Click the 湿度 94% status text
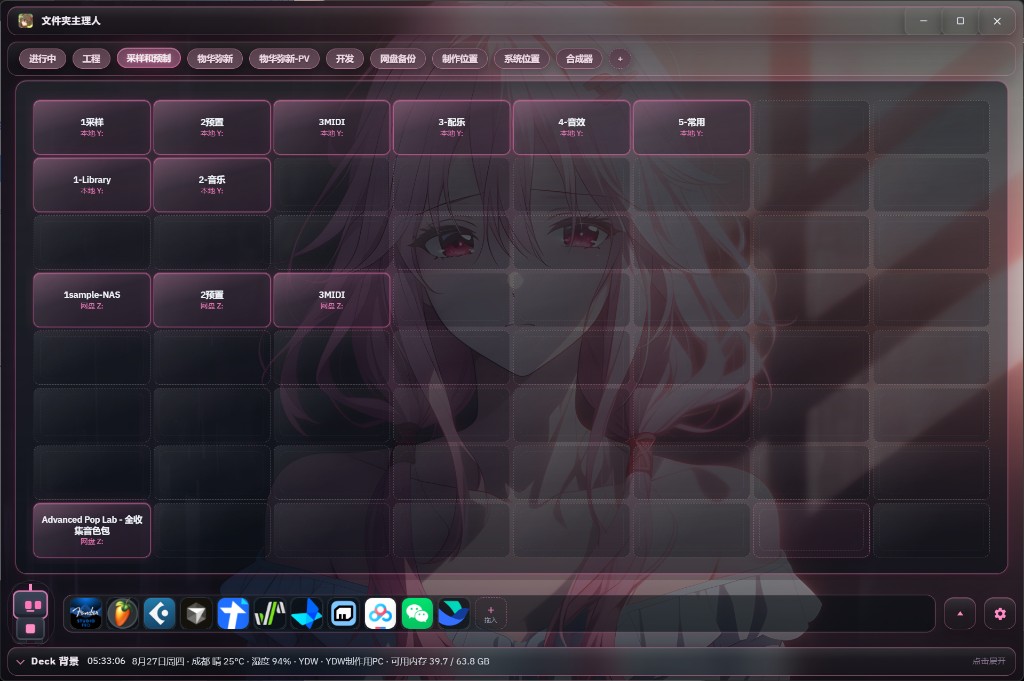This screenshot has width=1024, height=681. pyautogui.click(x=271, y=661)
